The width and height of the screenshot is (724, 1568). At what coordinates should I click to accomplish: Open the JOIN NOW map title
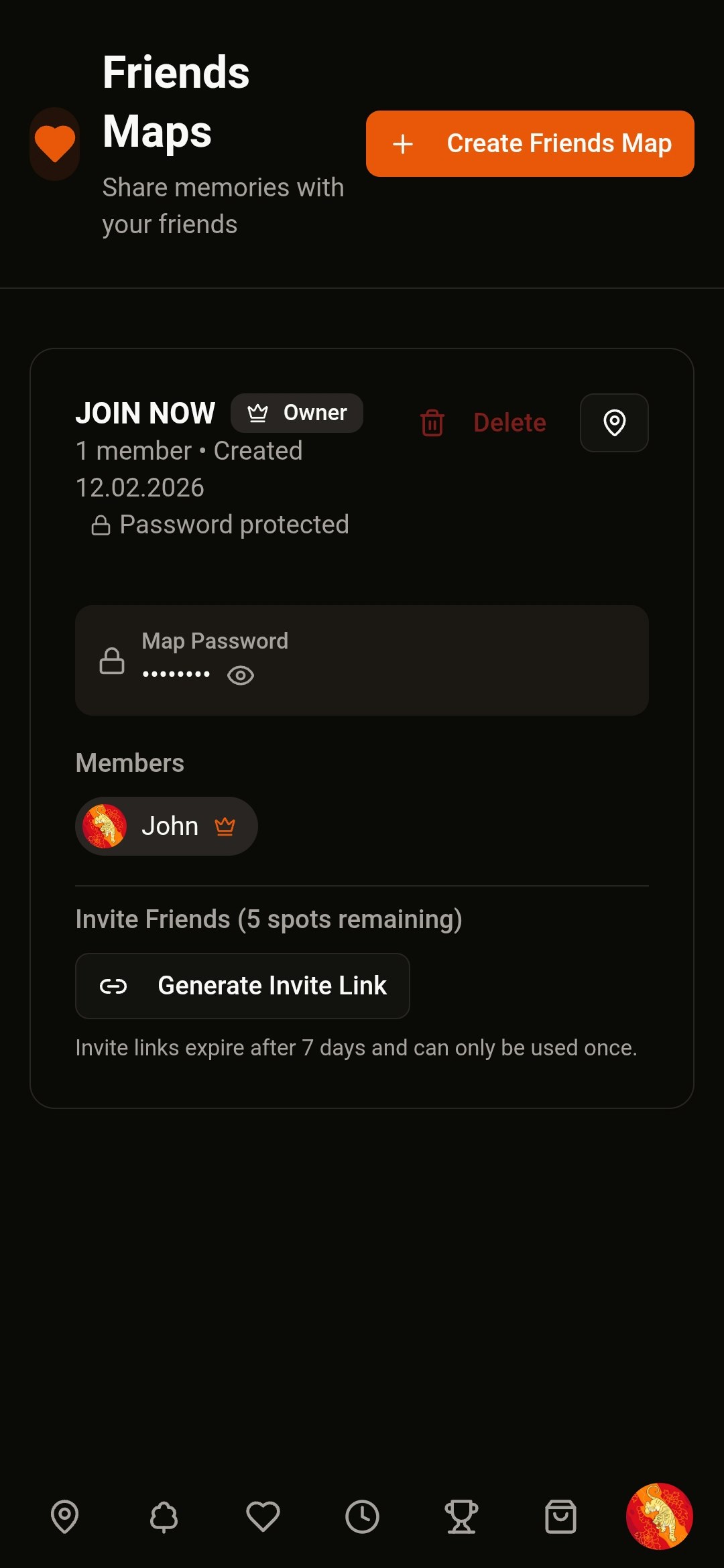pyautogui.click(x=145, y=413)
